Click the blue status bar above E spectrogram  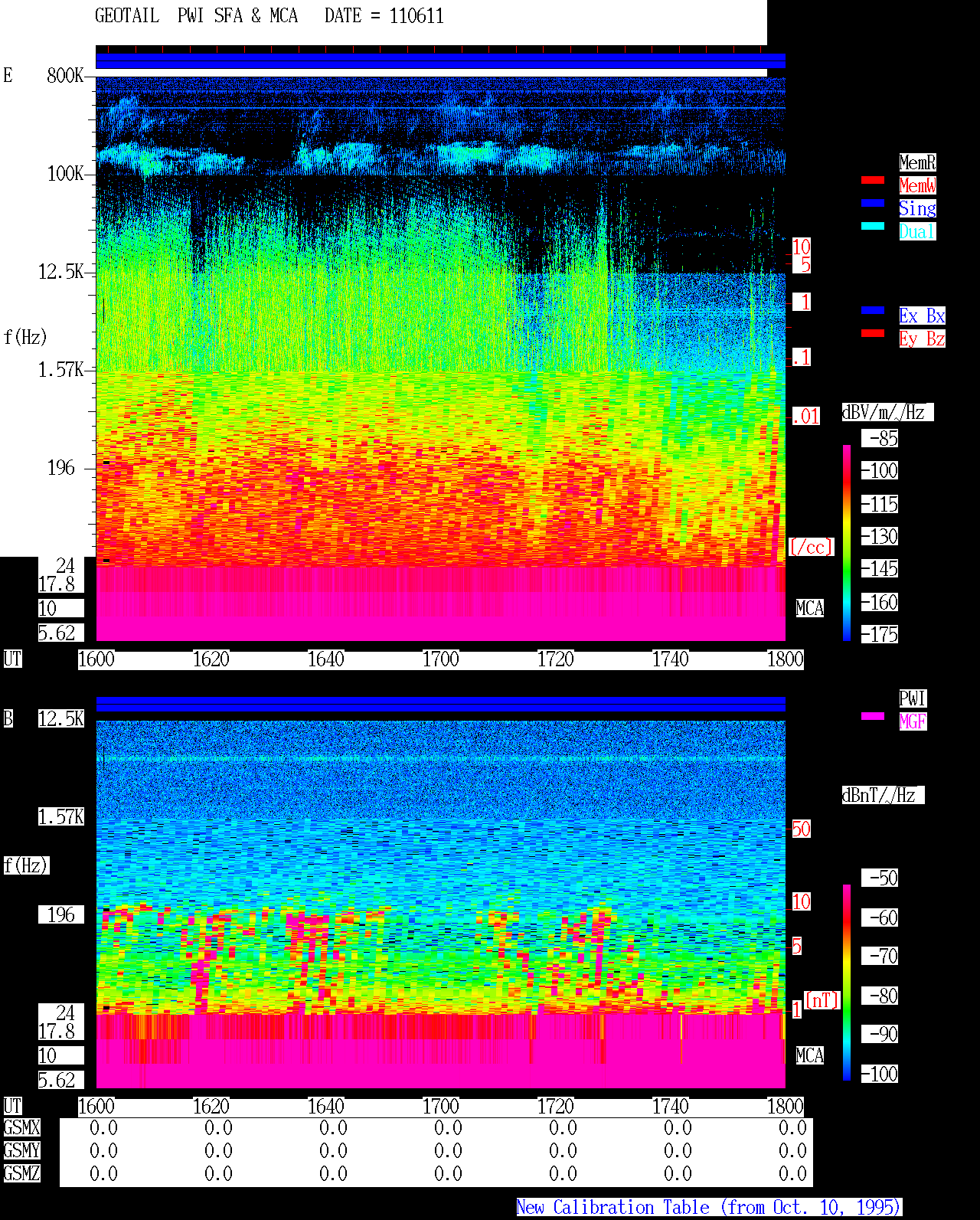[440, 61]
